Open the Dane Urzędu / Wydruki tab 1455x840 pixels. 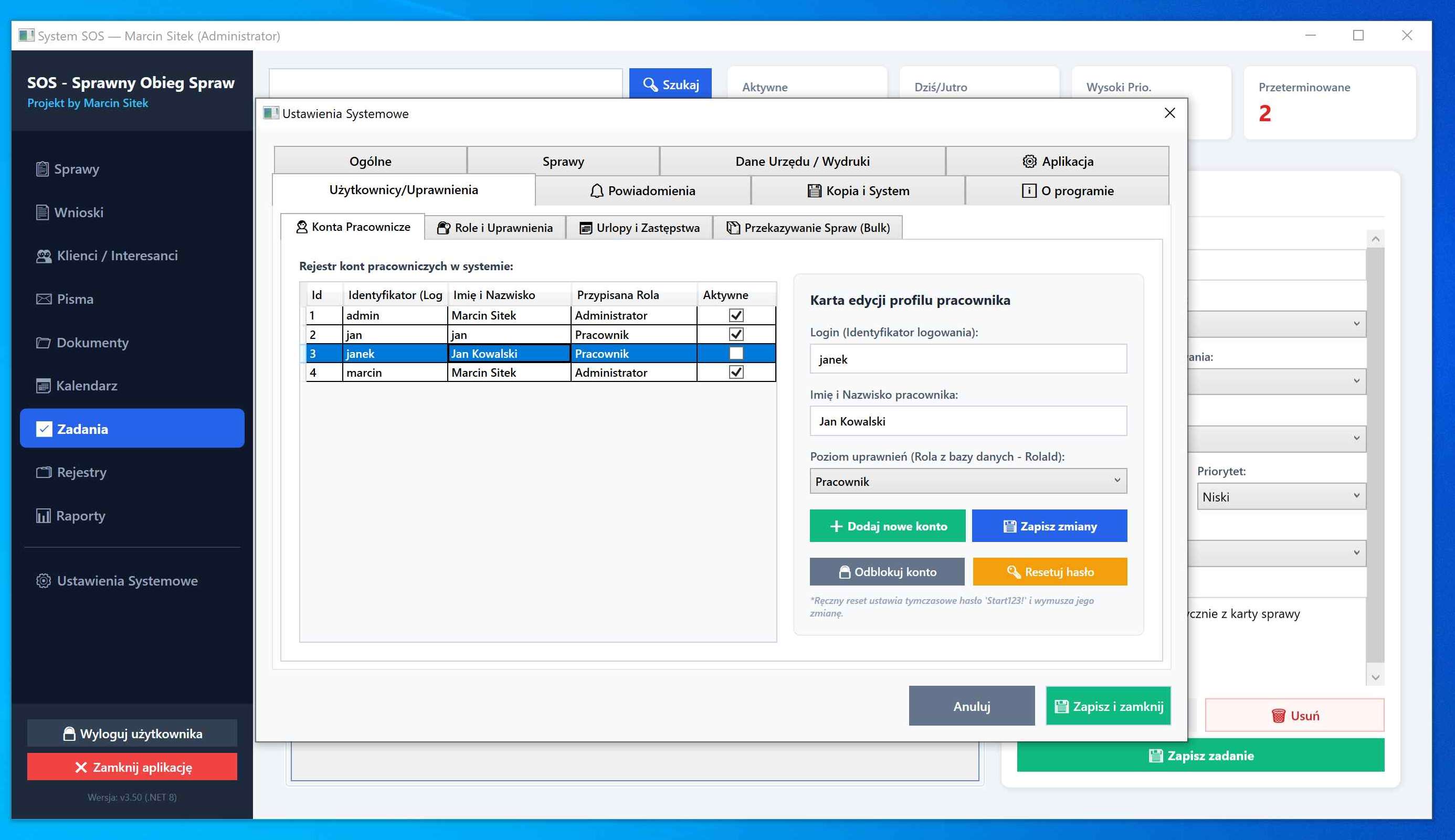(x=802, y=161)
